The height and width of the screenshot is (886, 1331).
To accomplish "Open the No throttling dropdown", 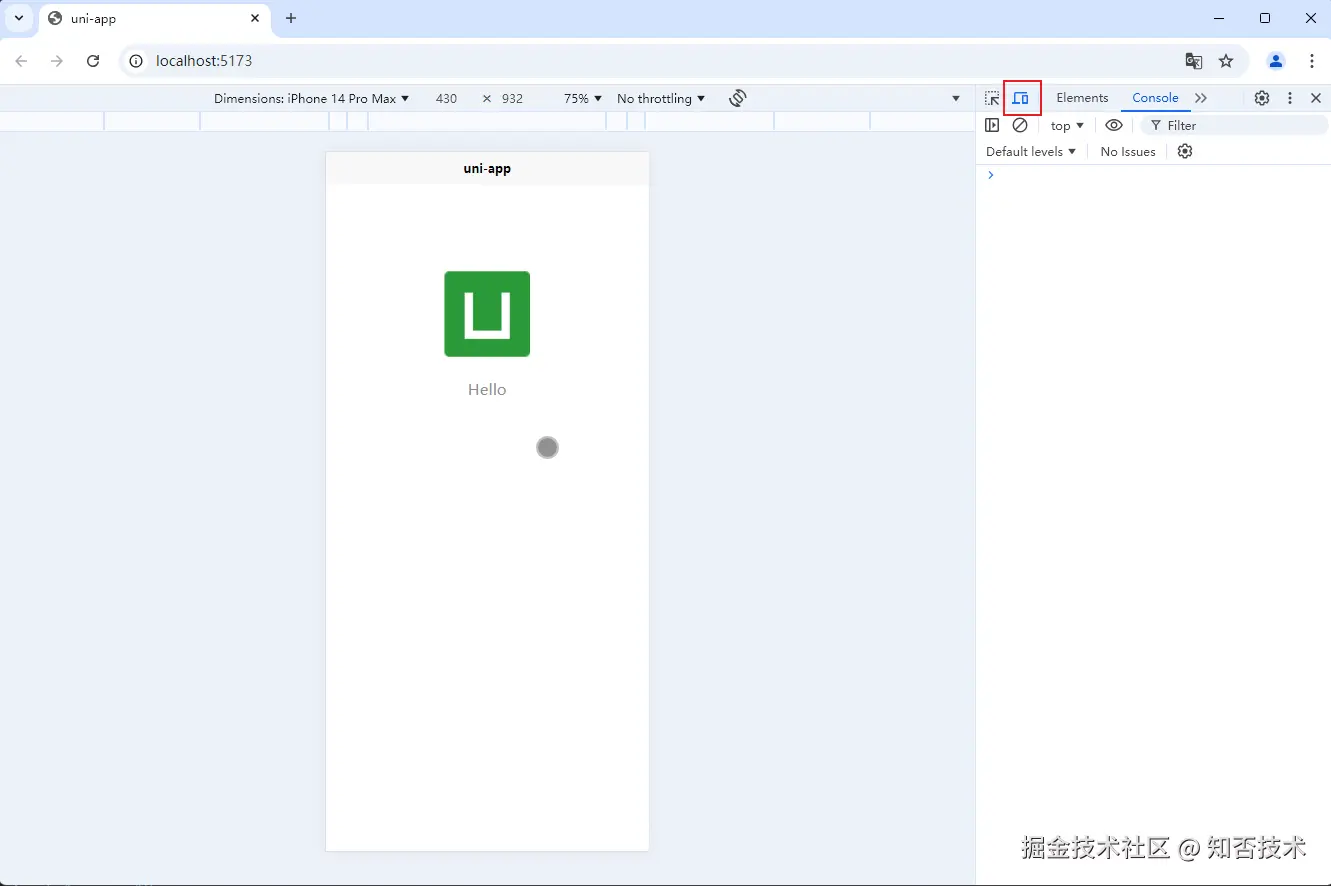I will pyautogui.click(x=661, y=98).
